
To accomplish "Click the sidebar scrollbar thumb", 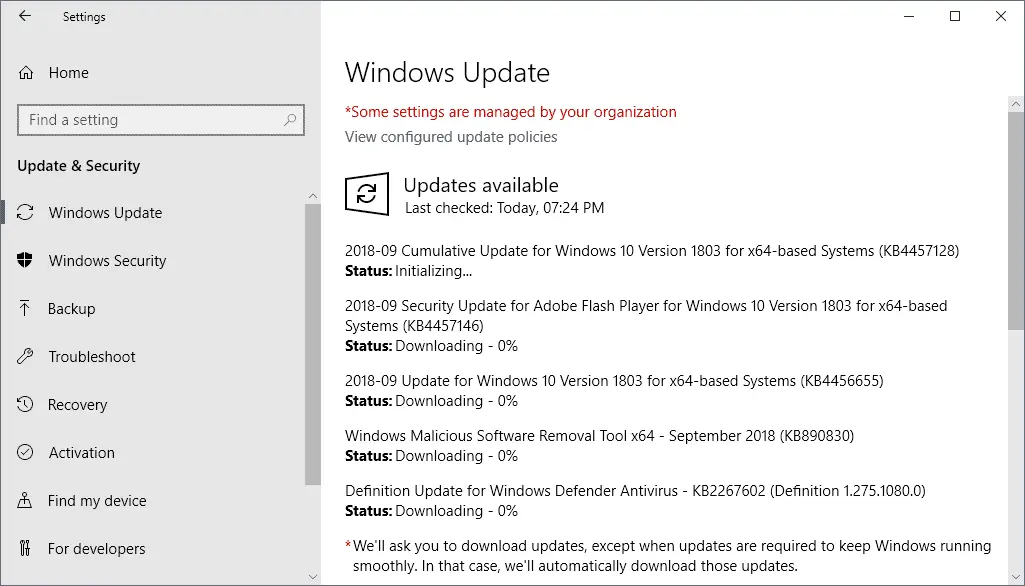I will pos(312,344).
